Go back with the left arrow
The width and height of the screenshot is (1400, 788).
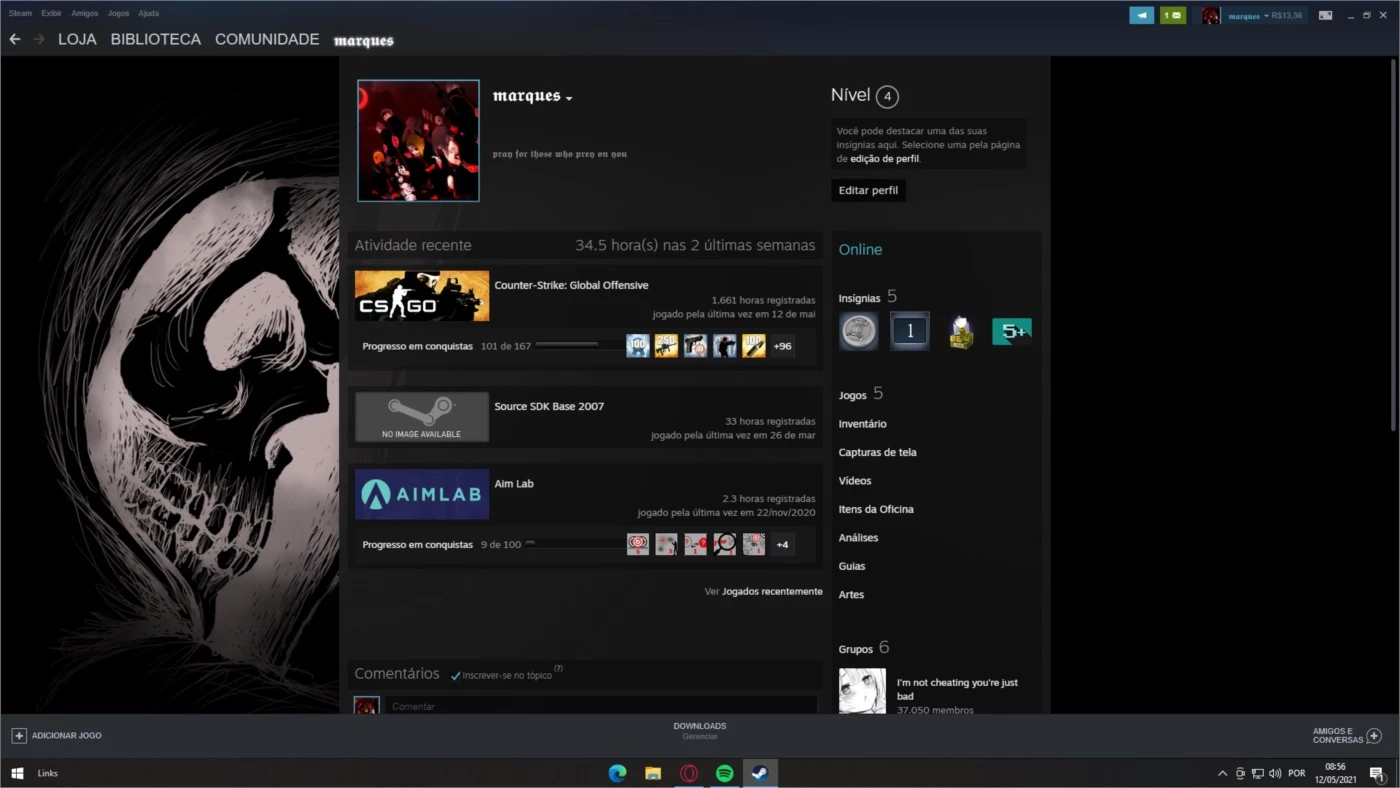pos(14,39)
